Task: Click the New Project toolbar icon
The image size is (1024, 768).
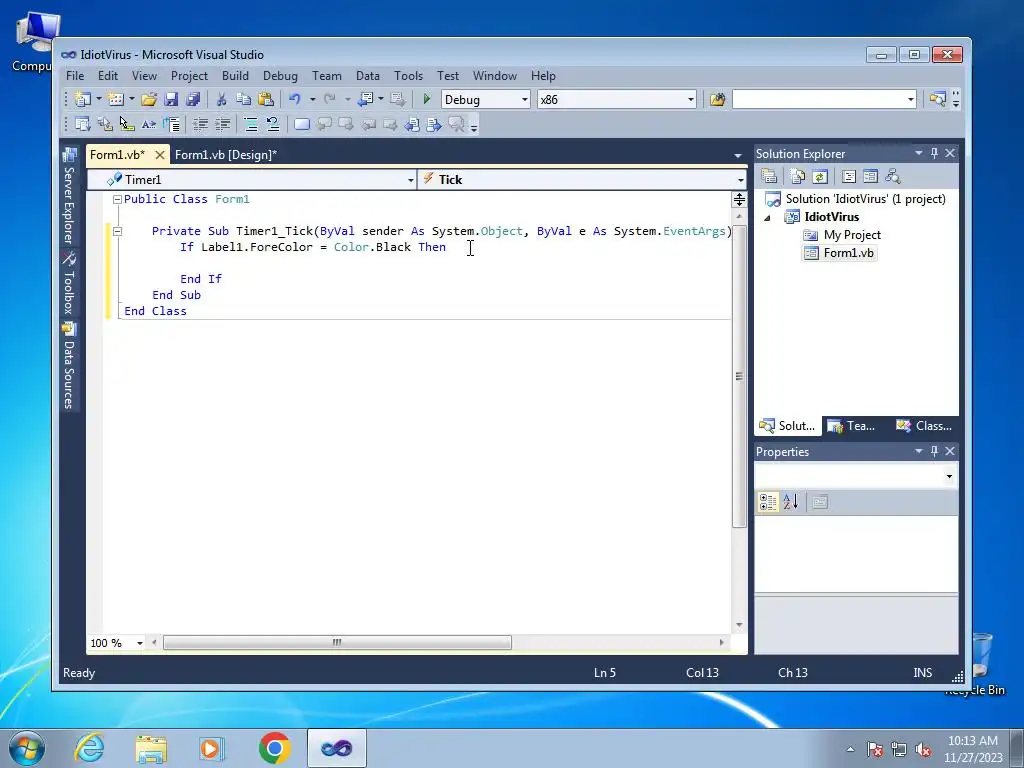Action: click(x=82, y=99)
